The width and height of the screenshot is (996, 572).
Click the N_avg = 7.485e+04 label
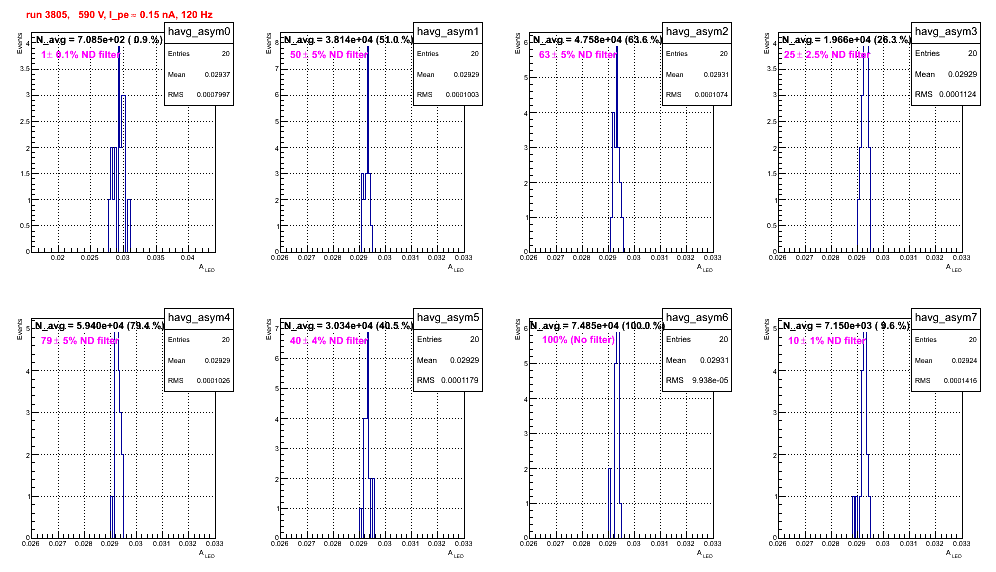pos(597,325)
